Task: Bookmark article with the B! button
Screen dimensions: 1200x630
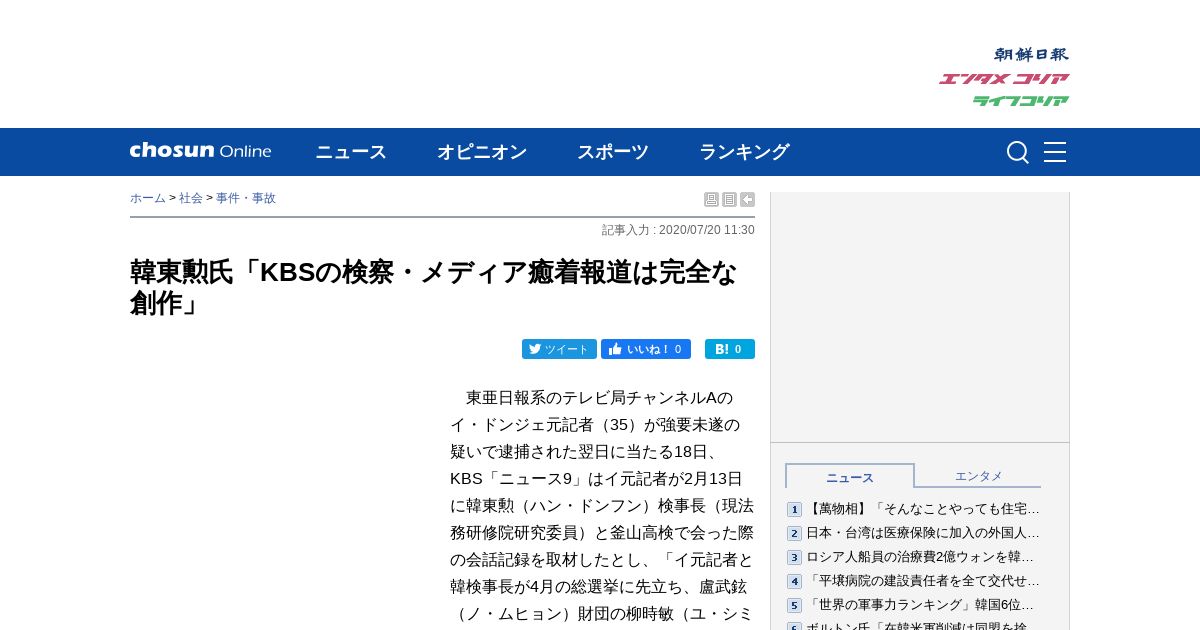Action: [730, 349]
